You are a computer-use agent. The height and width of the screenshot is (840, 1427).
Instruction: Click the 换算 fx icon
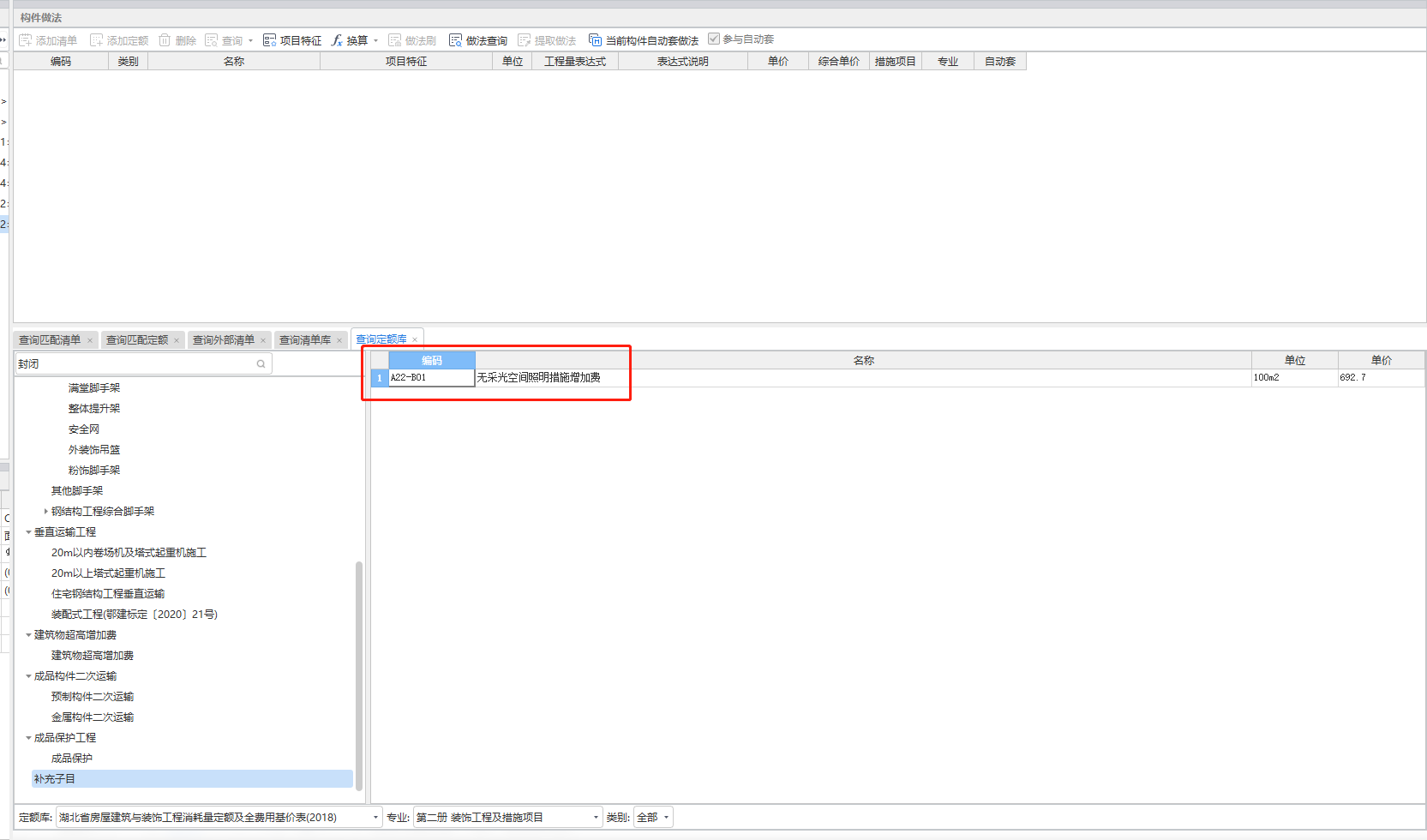click(337, 40)
